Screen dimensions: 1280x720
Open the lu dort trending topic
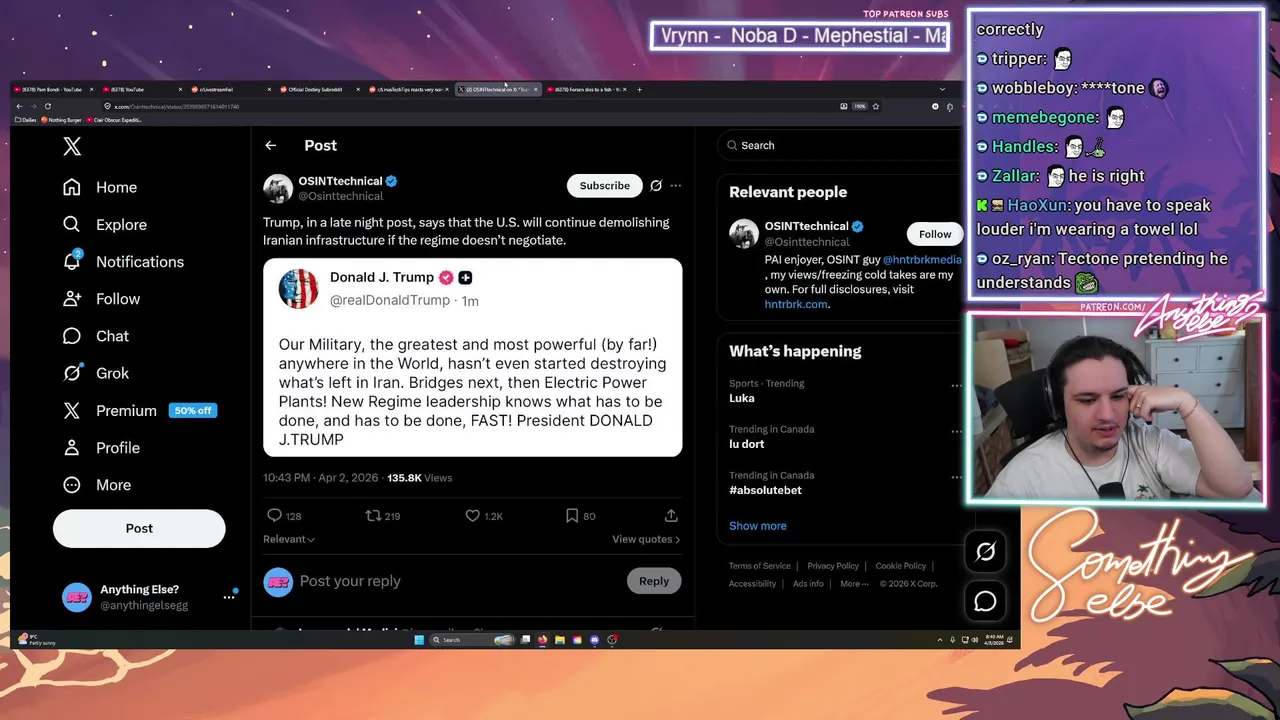click(747, 444)
